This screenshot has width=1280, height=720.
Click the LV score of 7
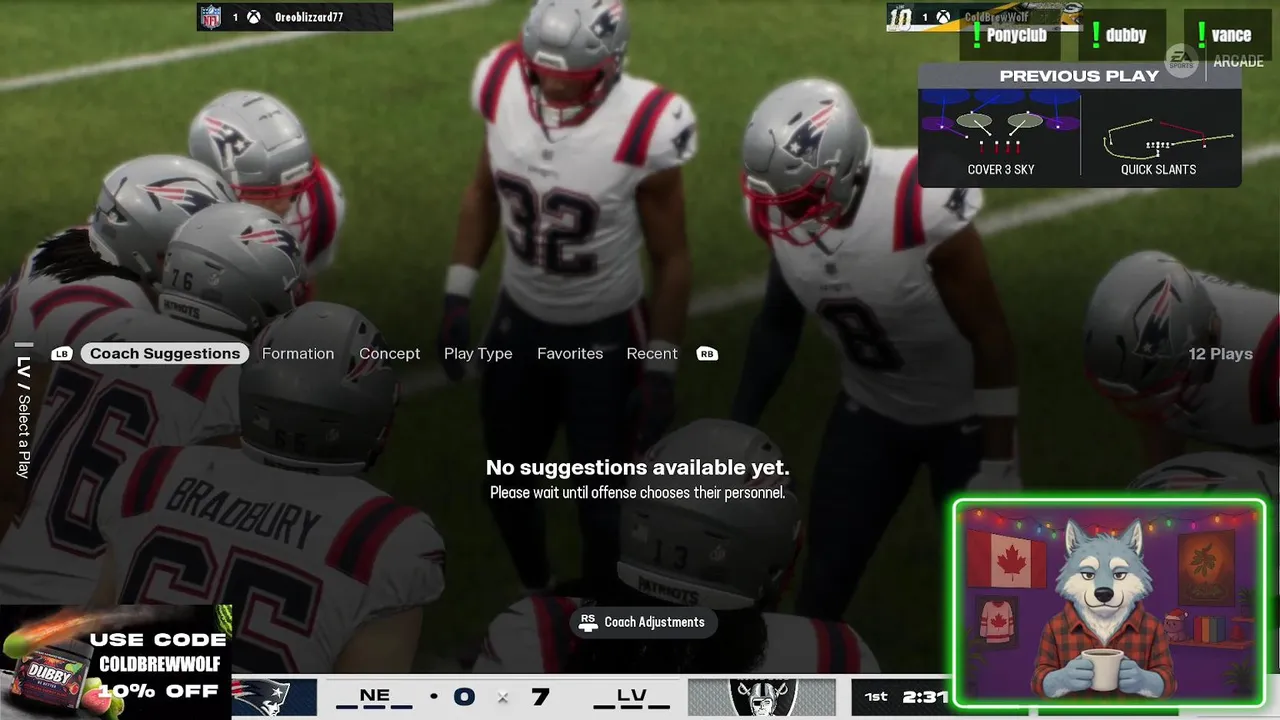click(x=540, y=697)
